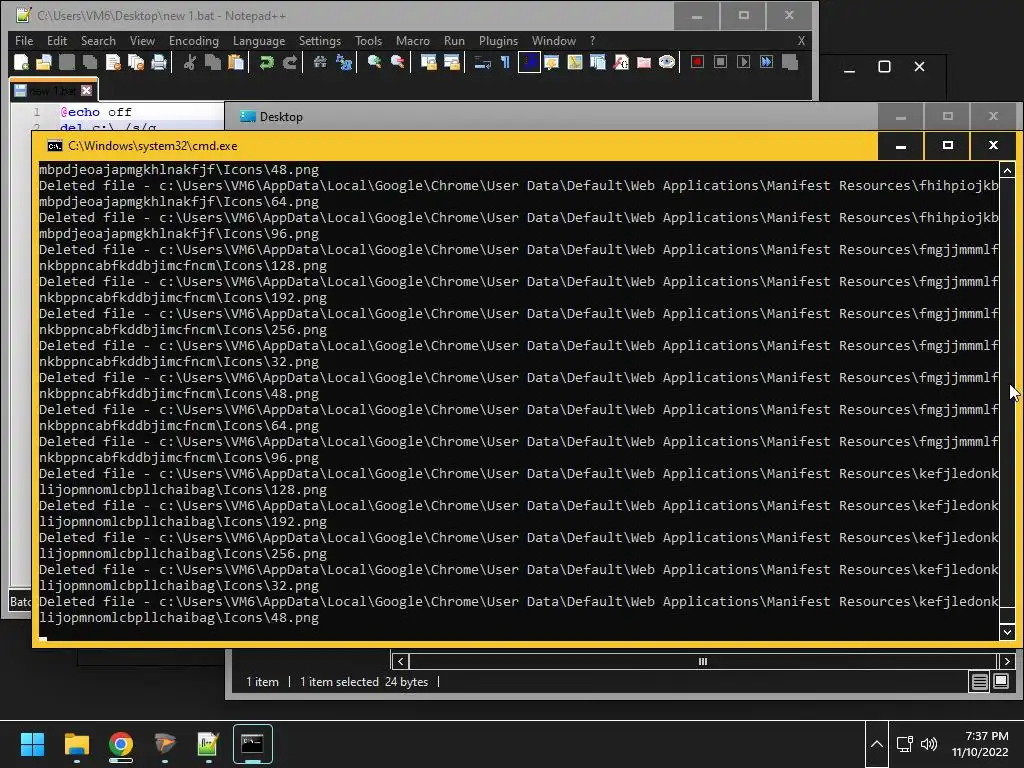
Task: Open the Search menu
Action: (98, 40)
